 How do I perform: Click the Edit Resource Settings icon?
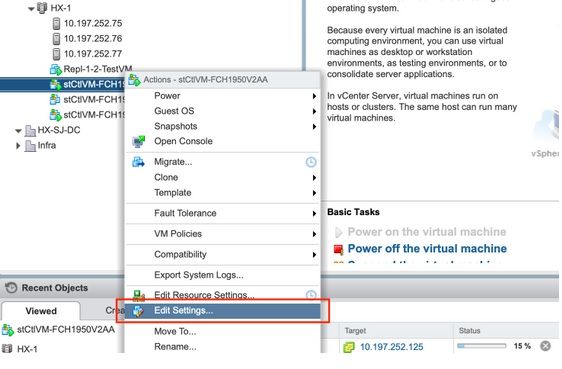point(139,296)
